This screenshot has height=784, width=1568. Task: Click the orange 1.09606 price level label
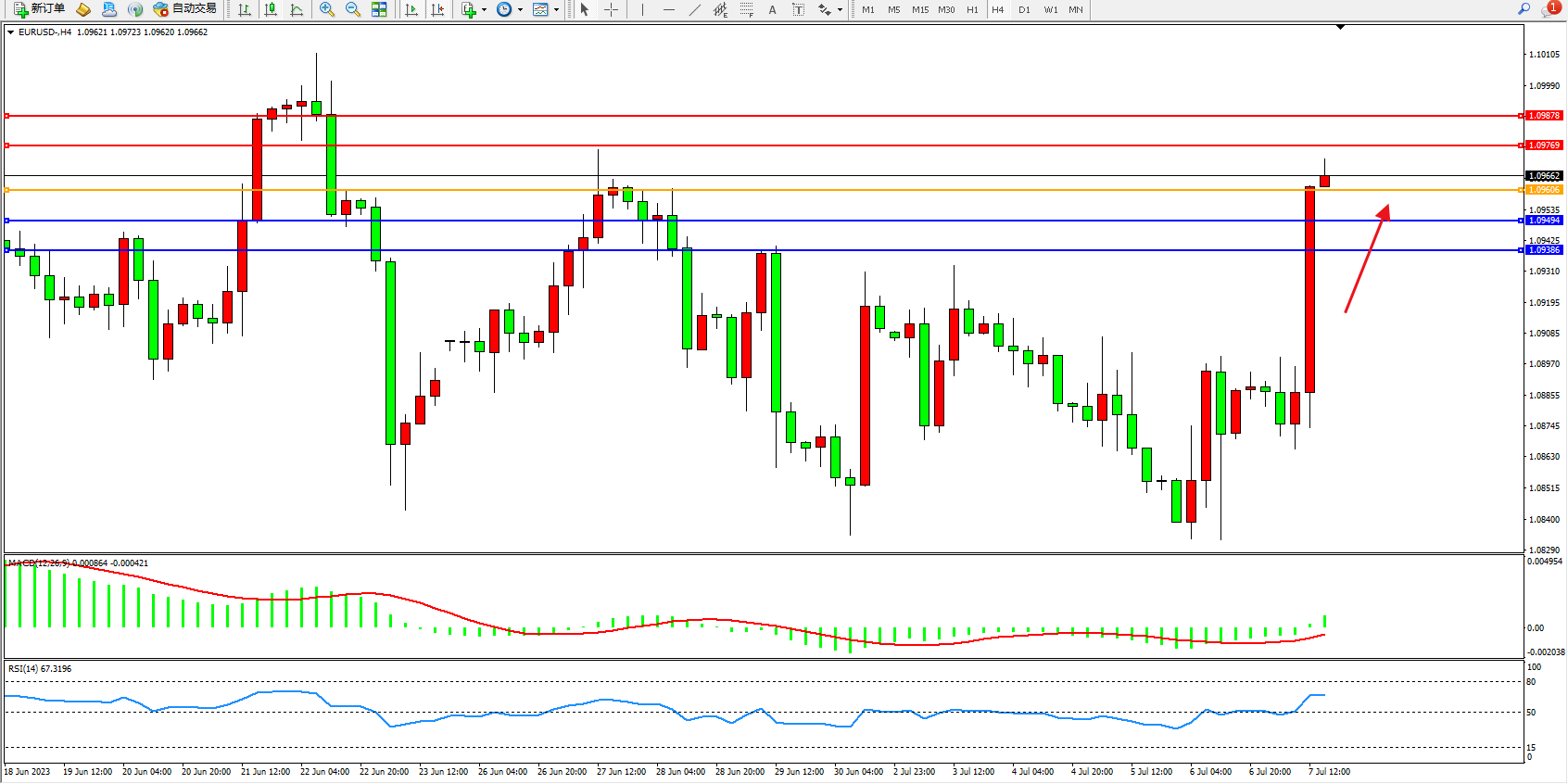[1544, 190]
